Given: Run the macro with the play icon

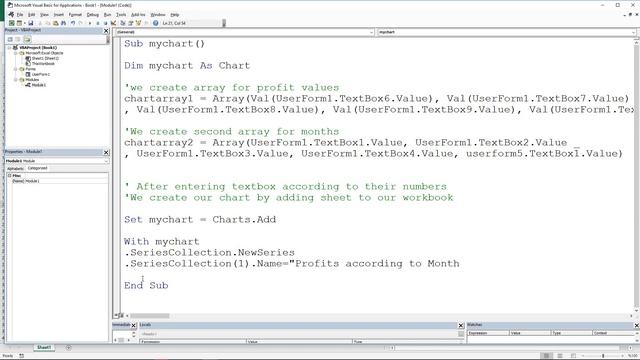Looking at the screenshot, I should coord(90,23).
